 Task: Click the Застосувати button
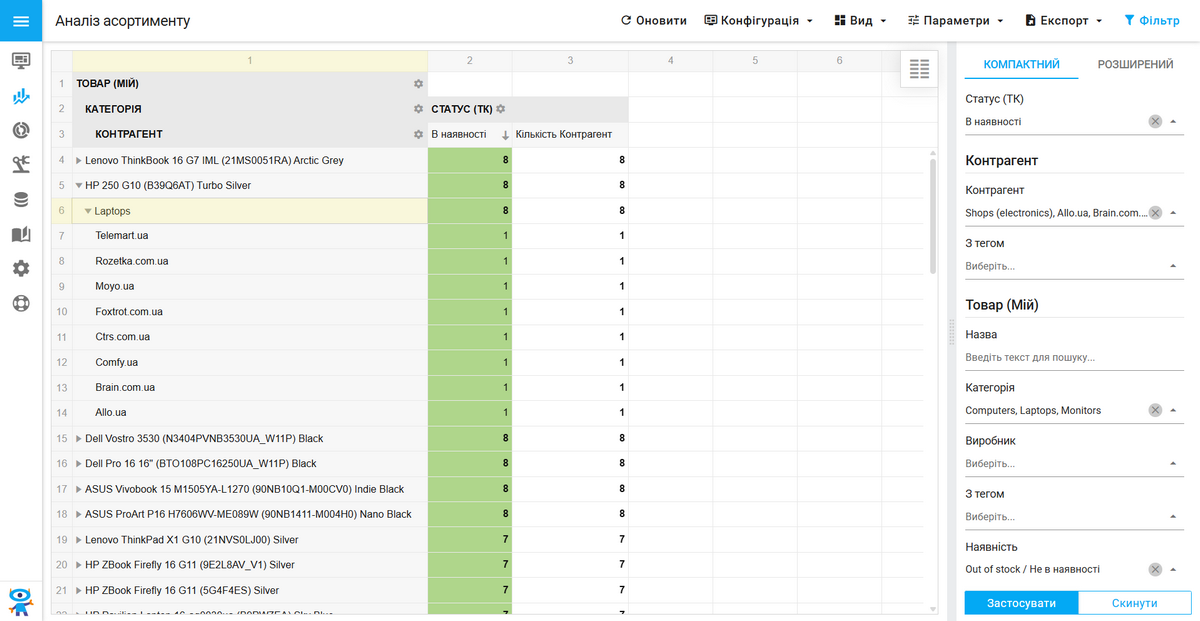(x=1022, y=603)
